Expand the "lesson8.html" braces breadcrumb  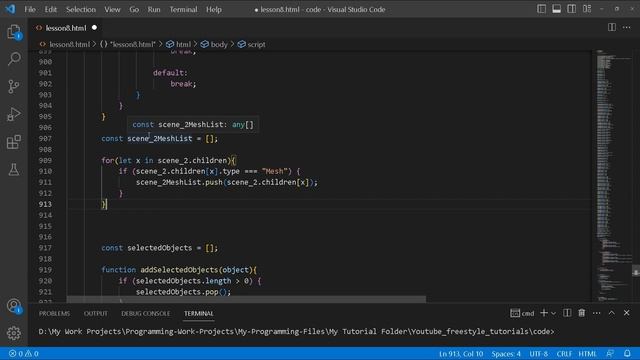[x=128, y=44]
